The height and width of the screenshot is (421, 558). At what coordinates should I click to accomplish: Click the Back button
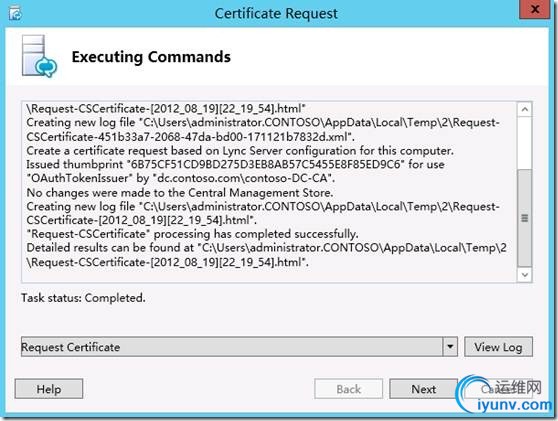click(x=348, y=389)
